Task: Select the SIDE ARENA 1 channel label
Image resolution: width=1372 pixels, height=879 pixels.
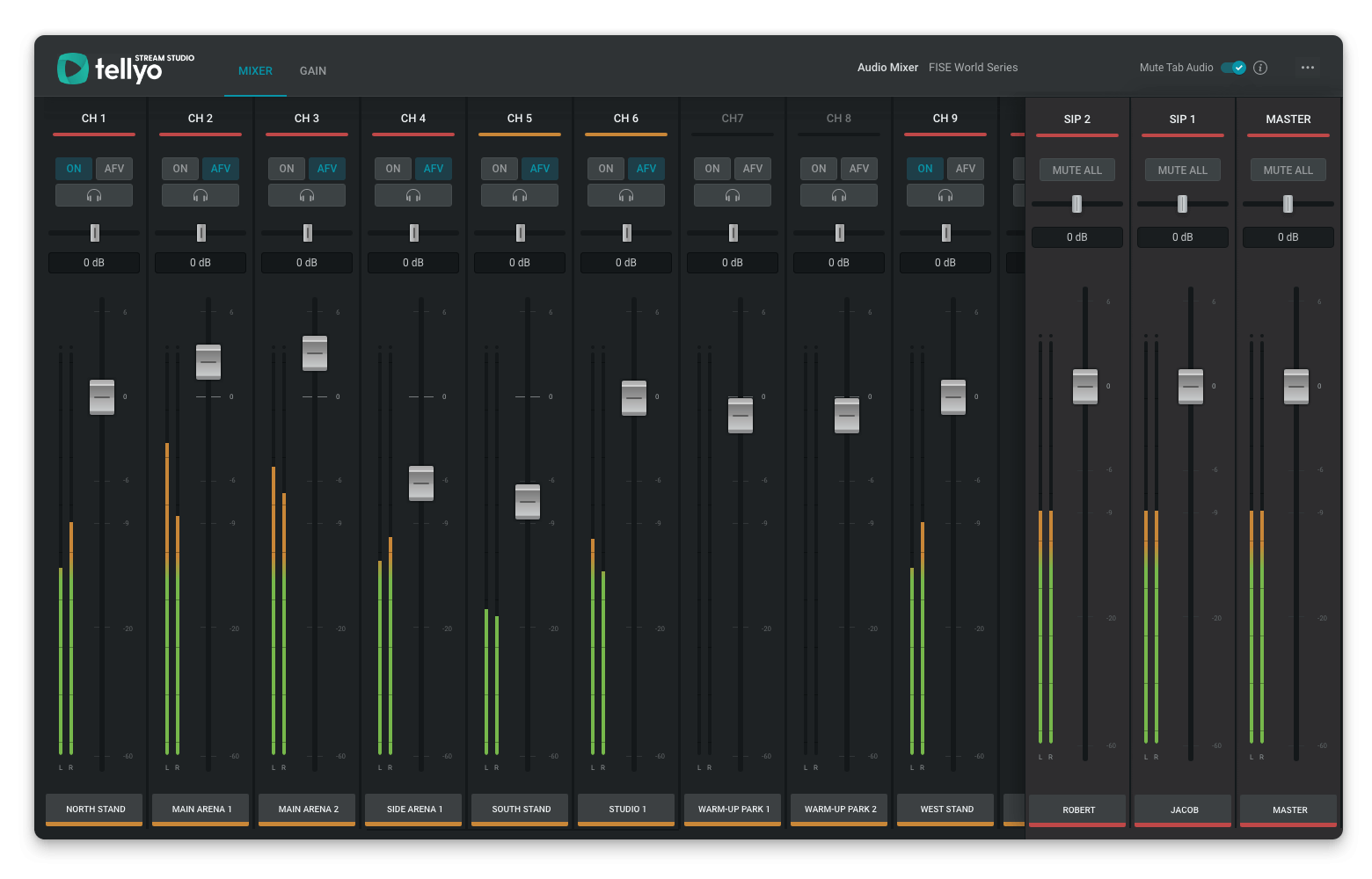Action: (x=414, y=810)
